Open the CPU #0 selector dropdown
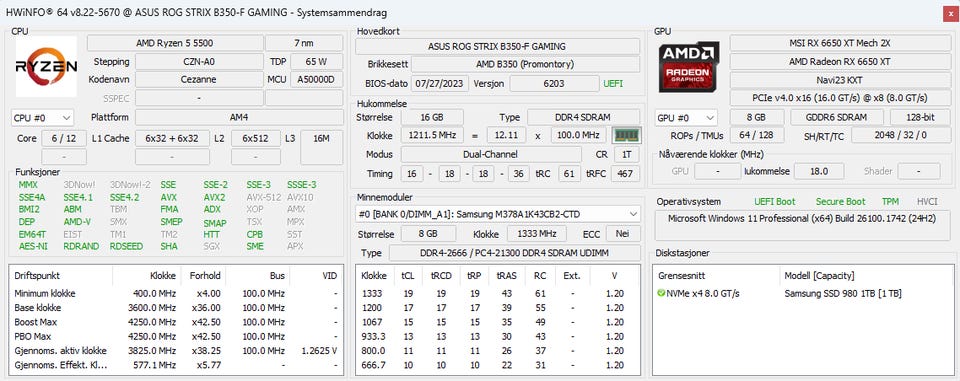The height and width of the screenshot is (381, 960). click(42, 118)
